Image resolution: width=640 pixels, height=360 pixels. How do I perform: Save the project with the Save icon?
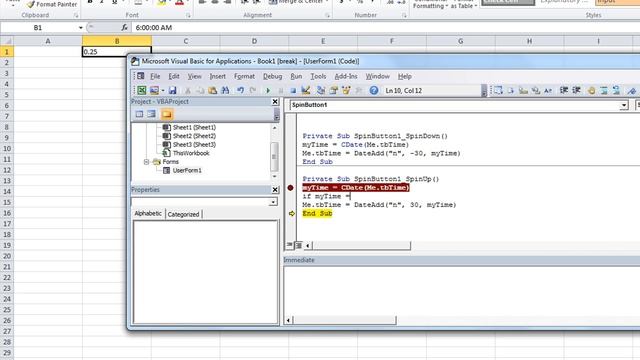(173, 90)
